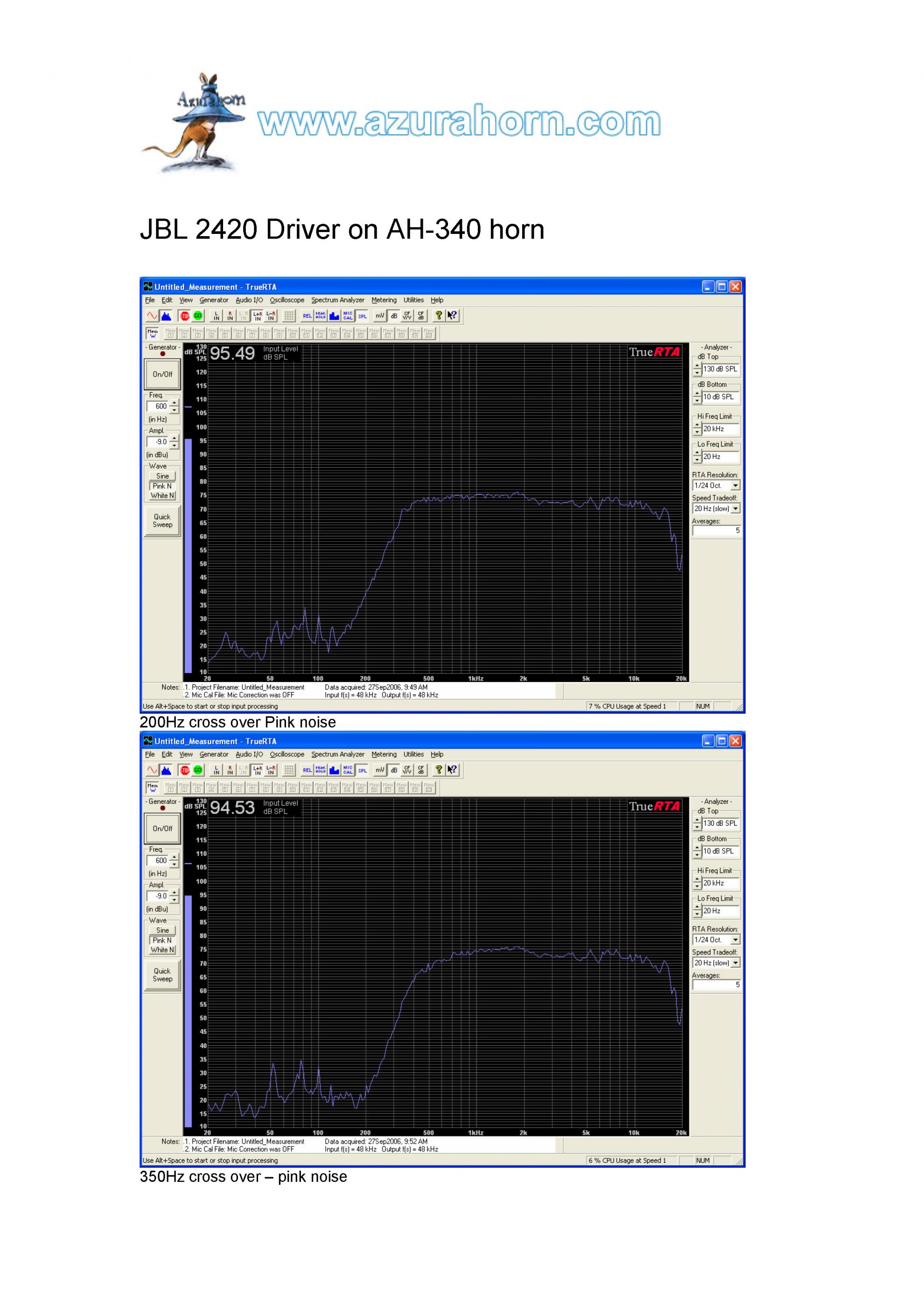Screen dimensions: 924x1307
Task: Open Utilities menu in lower TrueRTA window
Action: 413,754
